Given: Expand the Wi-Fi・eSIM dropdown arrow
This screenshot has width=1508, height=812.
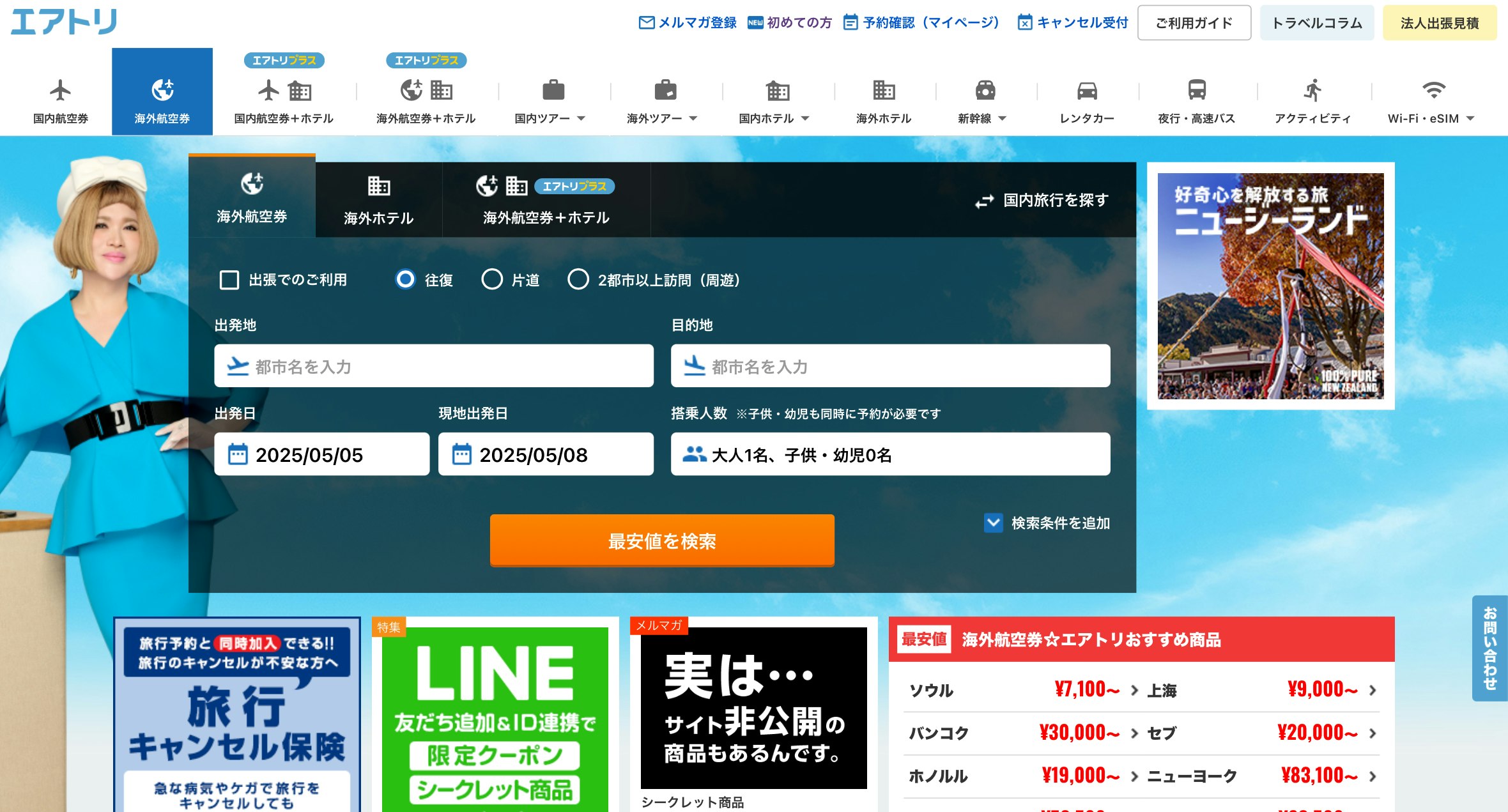Looking at the screenshot, I should pos(1470,119).
